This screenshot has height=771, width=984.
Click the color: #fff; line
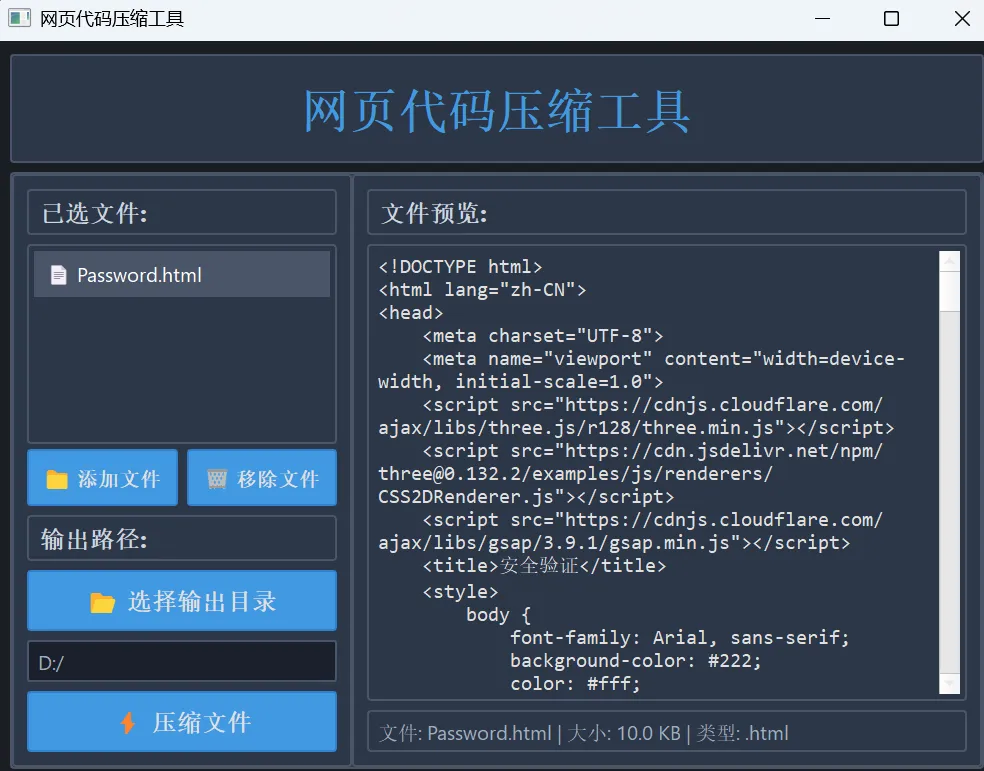coord(575,684)
